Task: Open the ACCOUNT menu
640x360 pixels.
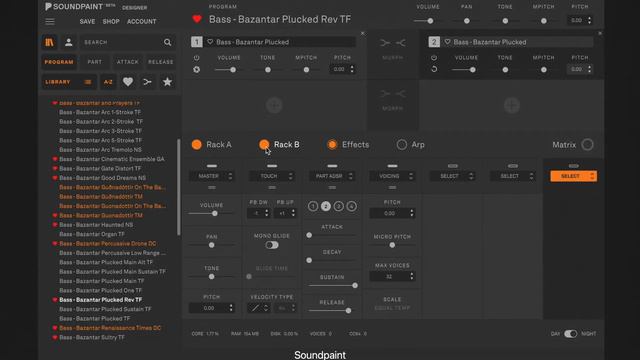Action: point(142,22)
